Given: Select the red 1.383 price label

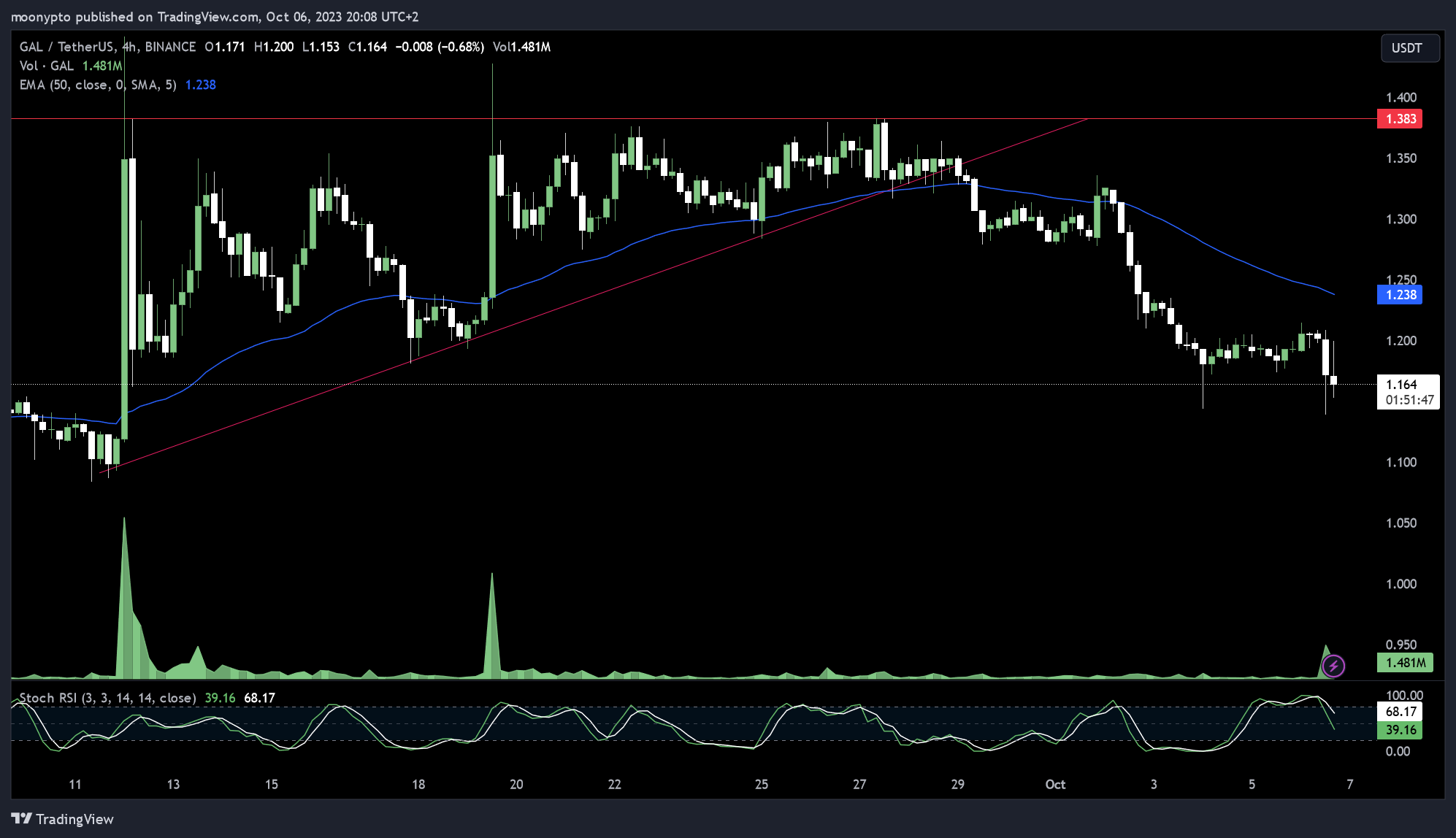Looking at the screenshot, I should tap(1400, 119).
